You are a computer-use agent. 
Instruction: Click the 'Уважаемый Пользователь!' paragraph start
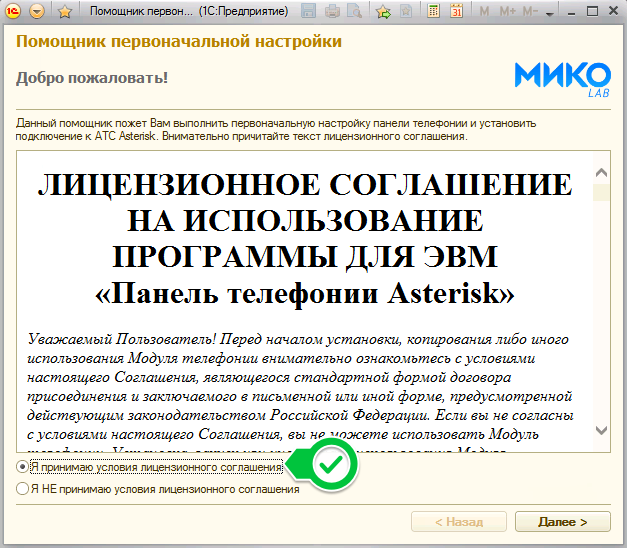tap(122, 339)
